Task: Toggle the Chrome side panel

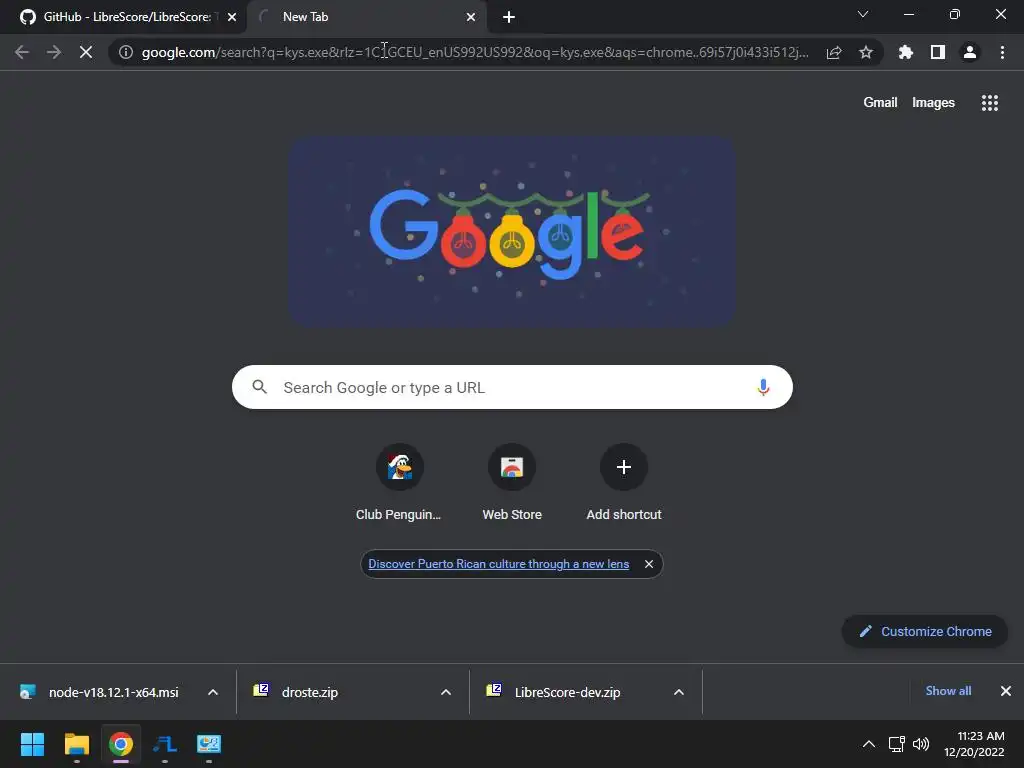Action: tap(938, 52)
